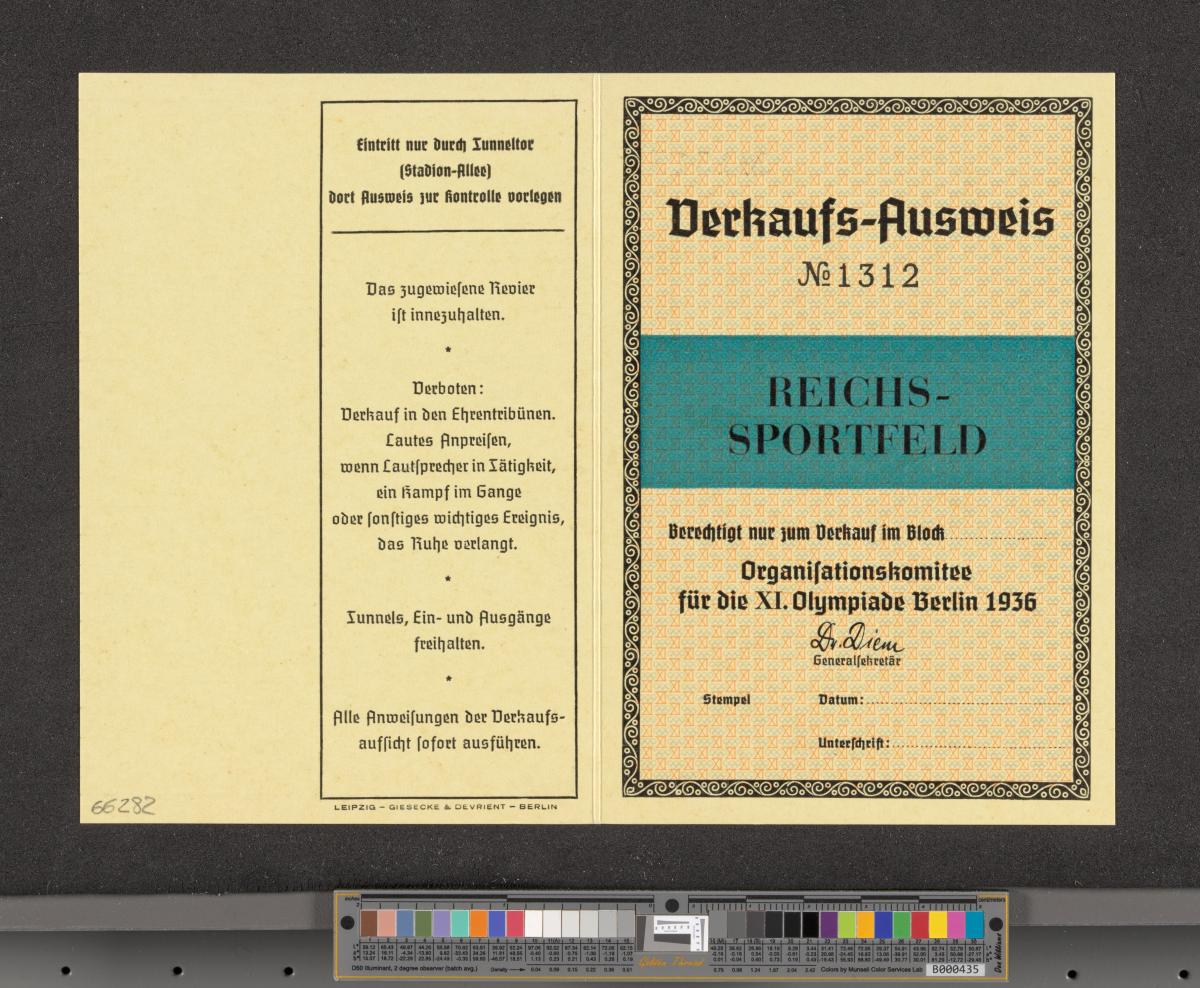Select the yellow patch on the color chart

point(938,923)
